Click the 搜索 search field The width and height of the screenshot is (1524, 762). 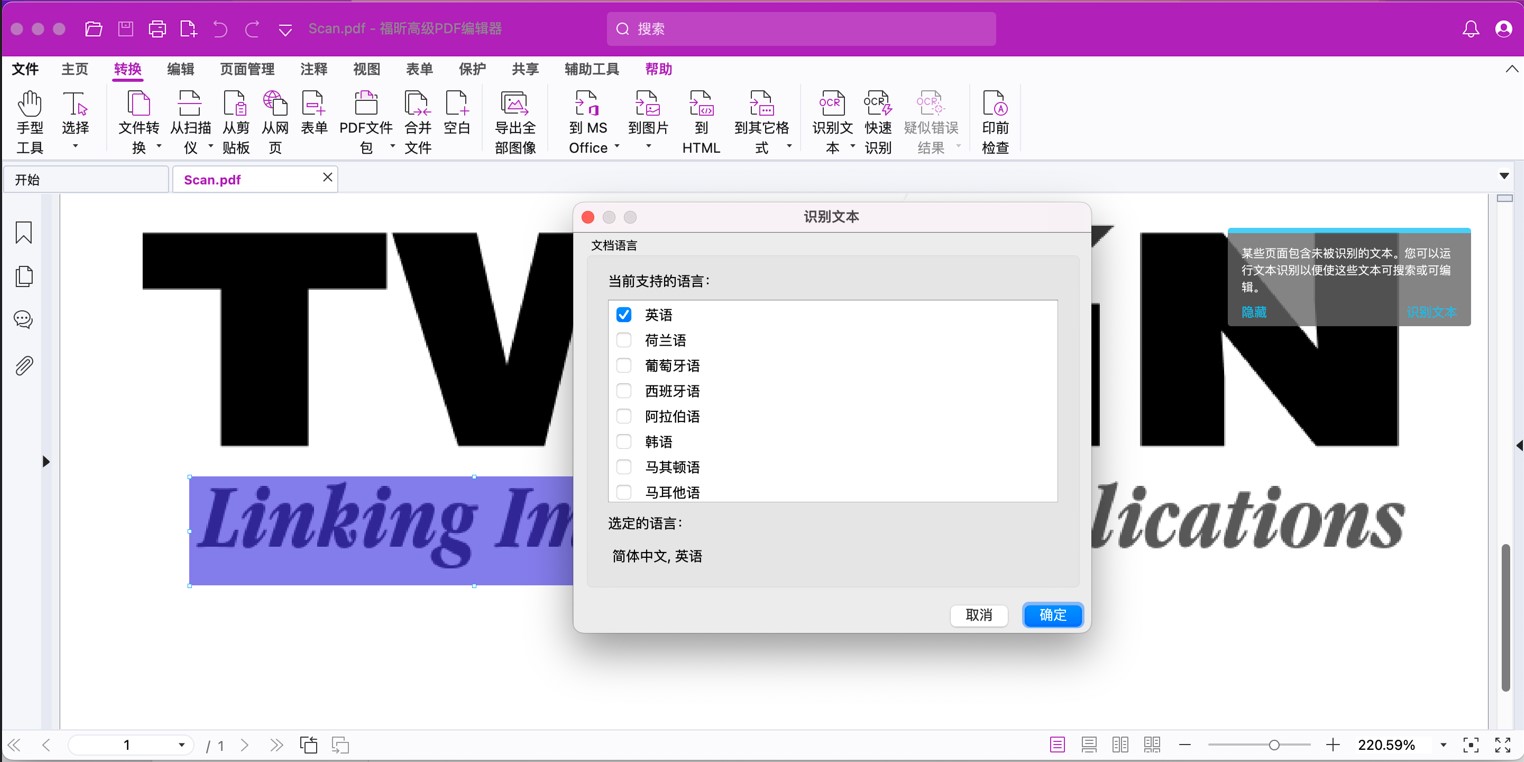coord(801,29)
